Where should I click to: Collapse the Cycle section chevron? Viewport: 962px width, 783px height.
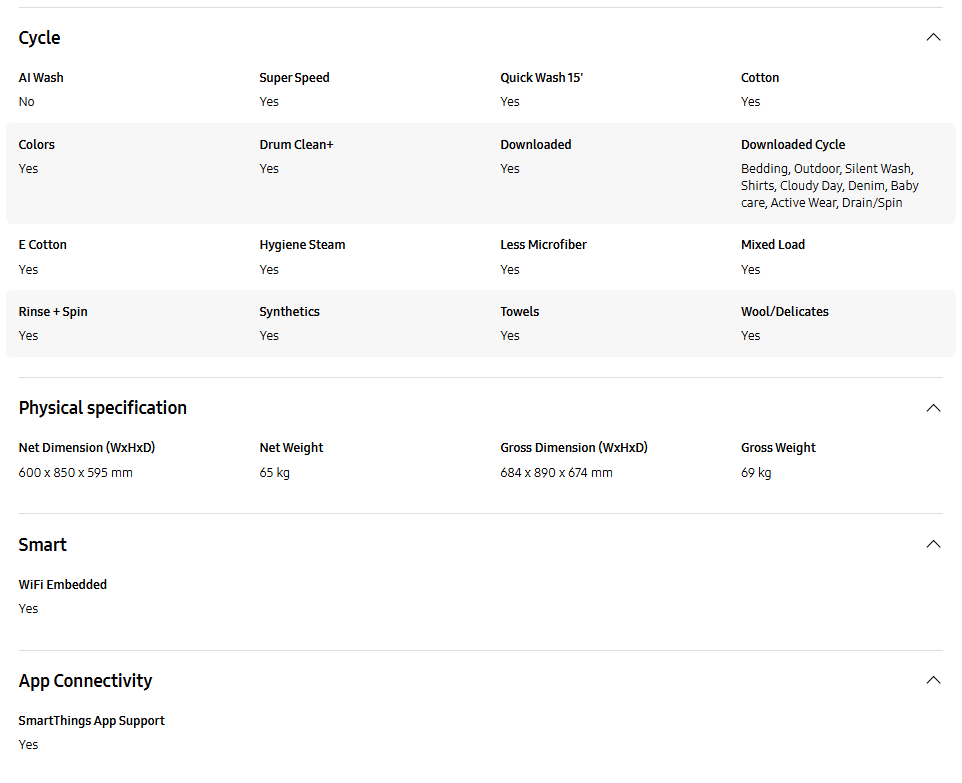(x=933, y=37)
